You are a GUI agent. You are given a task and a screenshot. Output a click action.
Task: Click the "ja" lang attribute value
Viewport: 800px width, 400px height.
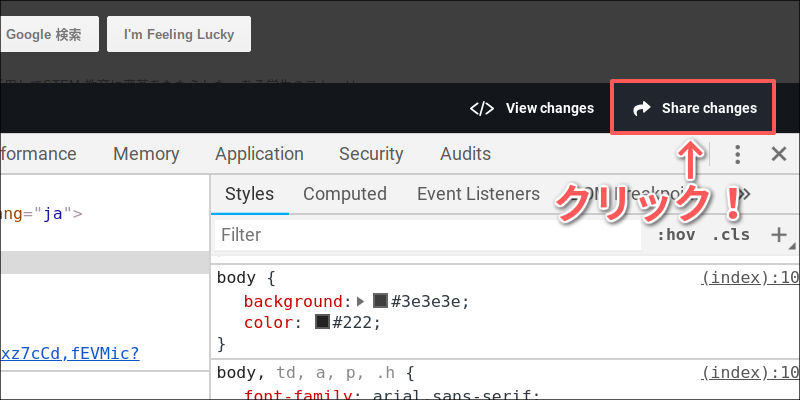[x=55, y=213]
